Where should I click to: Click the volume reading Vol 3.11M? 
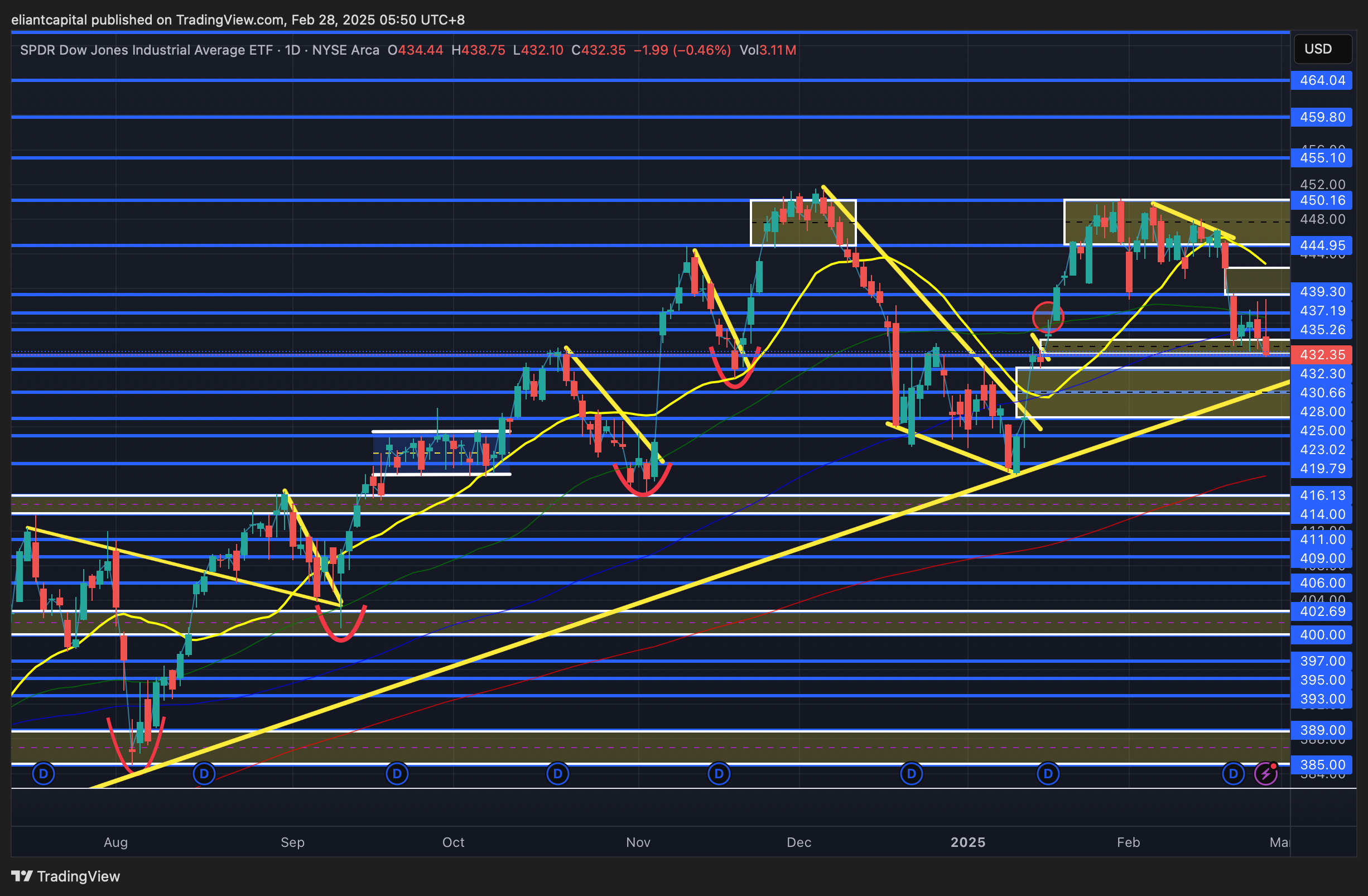768,50
